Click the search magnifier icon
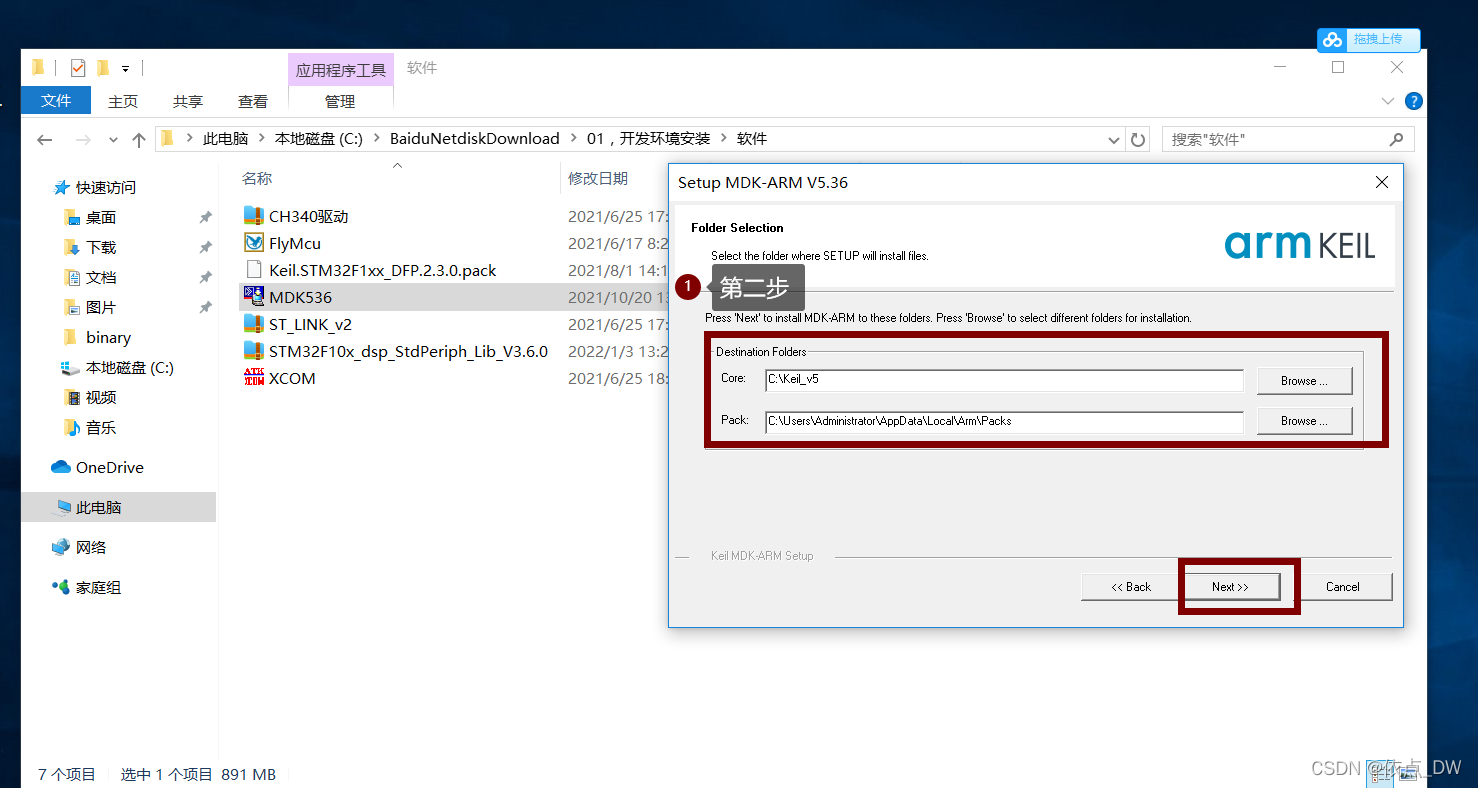 1396,139
